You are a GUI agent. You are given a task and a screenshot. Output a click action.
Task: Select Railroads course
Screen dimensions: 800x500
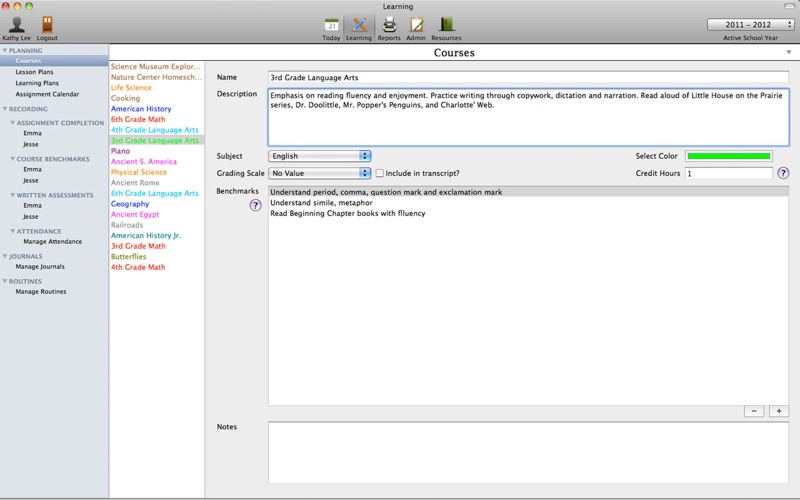pos(127,225)
